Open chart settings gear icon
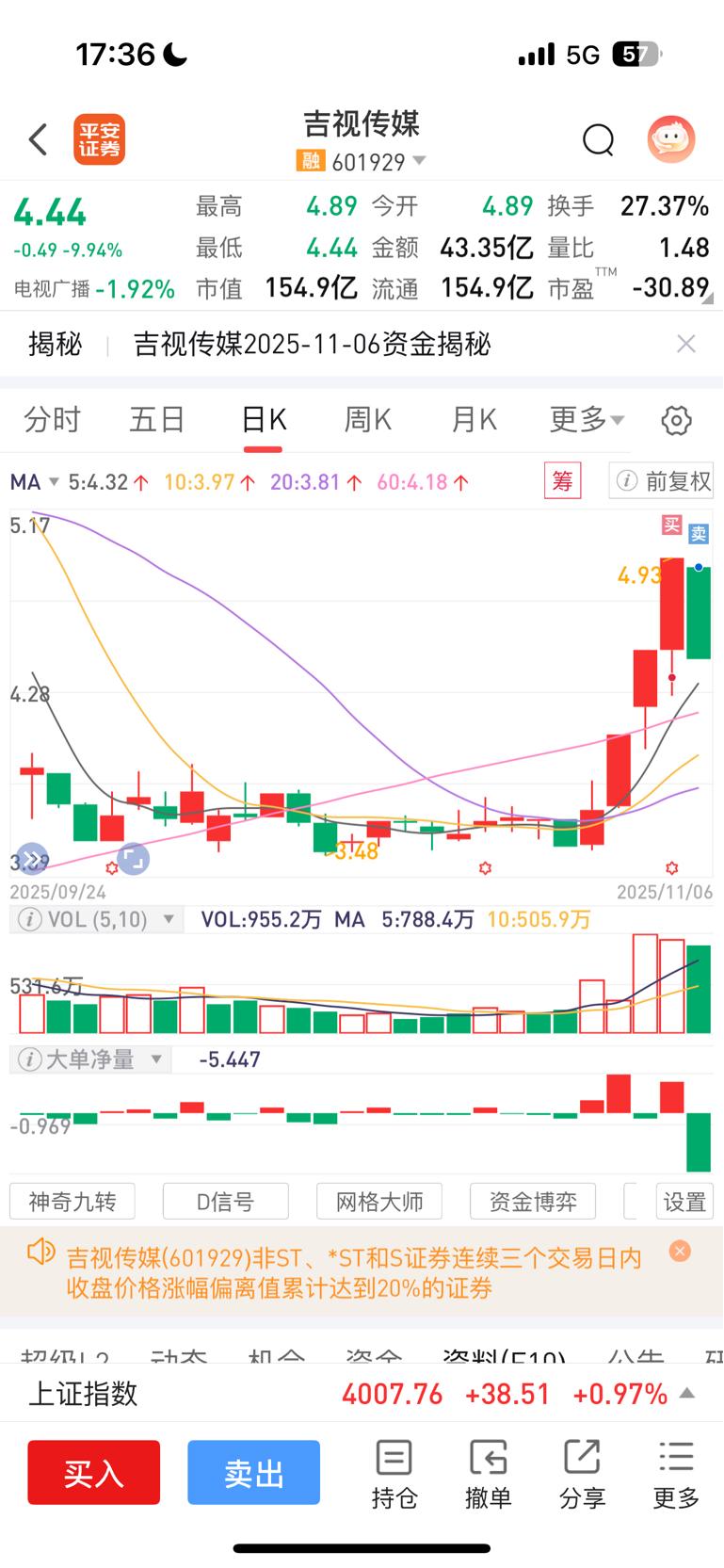This screenshot has width=724, height=1568. click(676, 420)
